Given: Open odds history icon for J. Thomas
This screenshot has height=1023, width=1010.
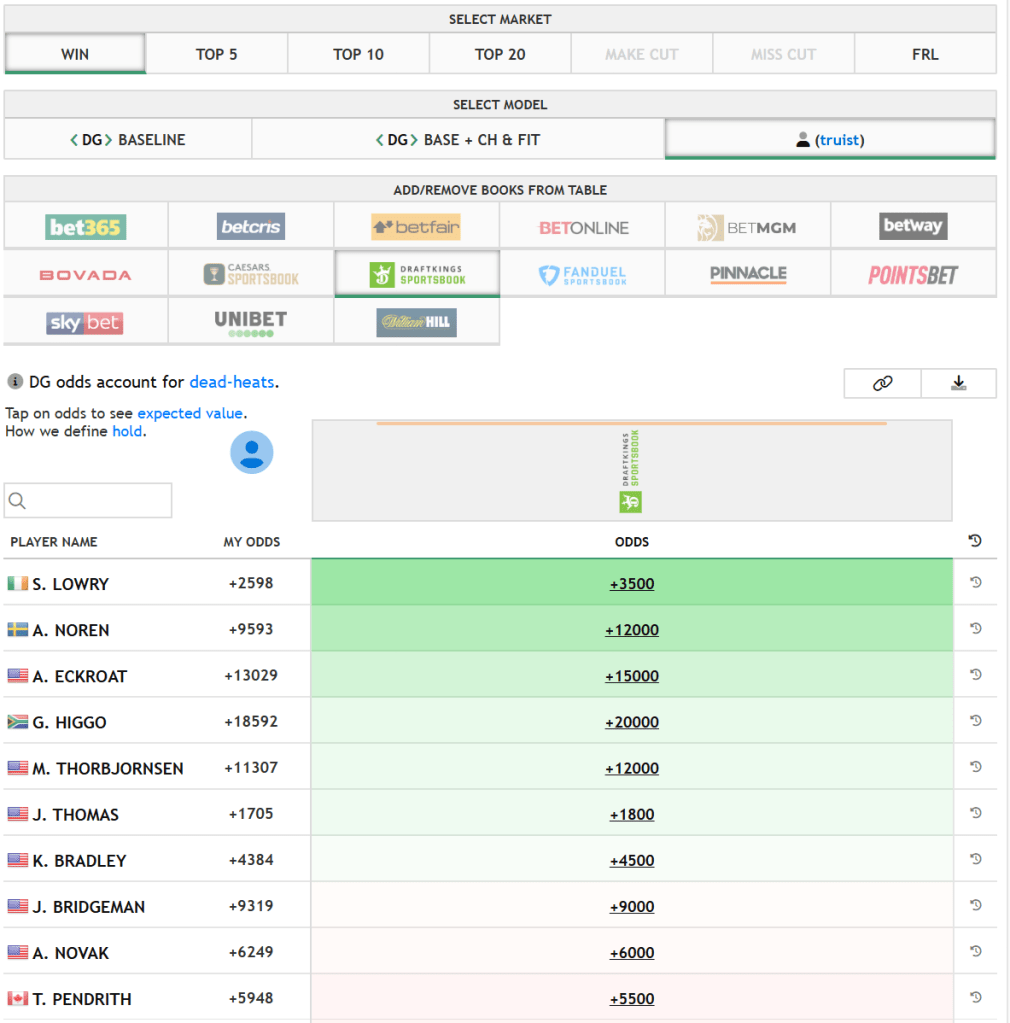Looking at the screenshot, I should [976, 814].
